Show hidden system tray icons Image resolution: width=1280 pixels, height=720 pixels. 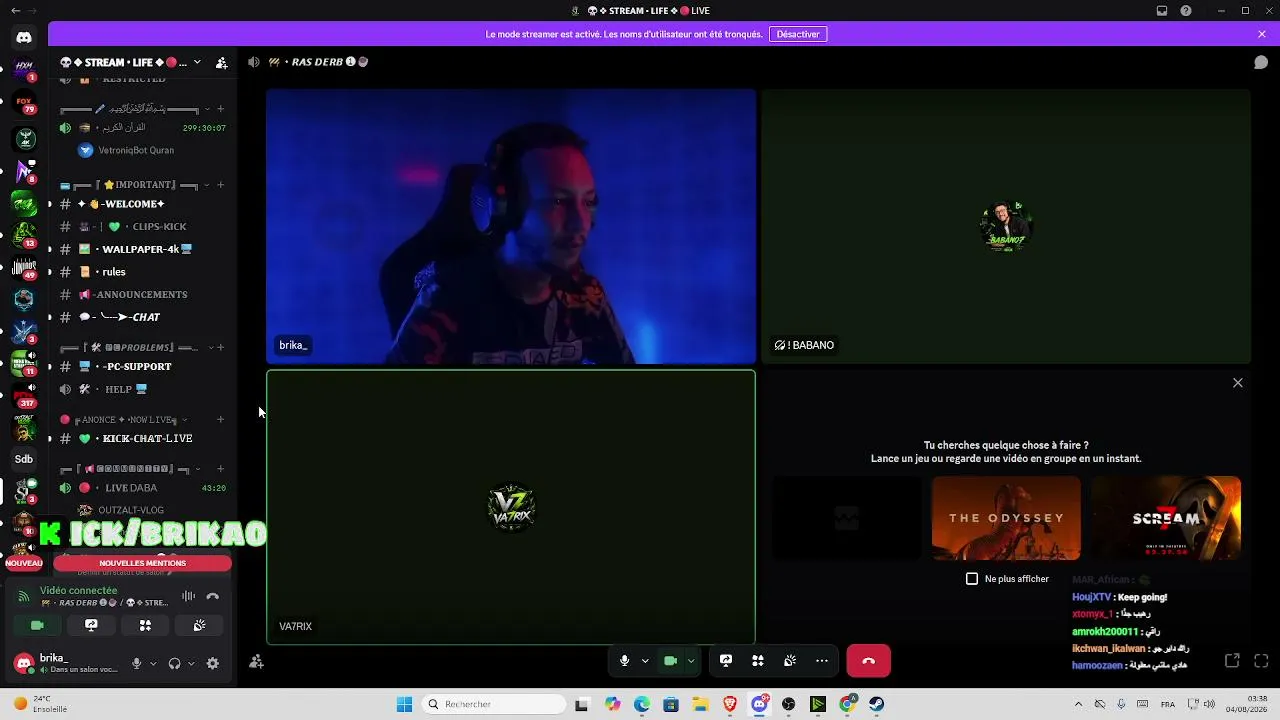pyautogui.click(x=1078, y=704)
